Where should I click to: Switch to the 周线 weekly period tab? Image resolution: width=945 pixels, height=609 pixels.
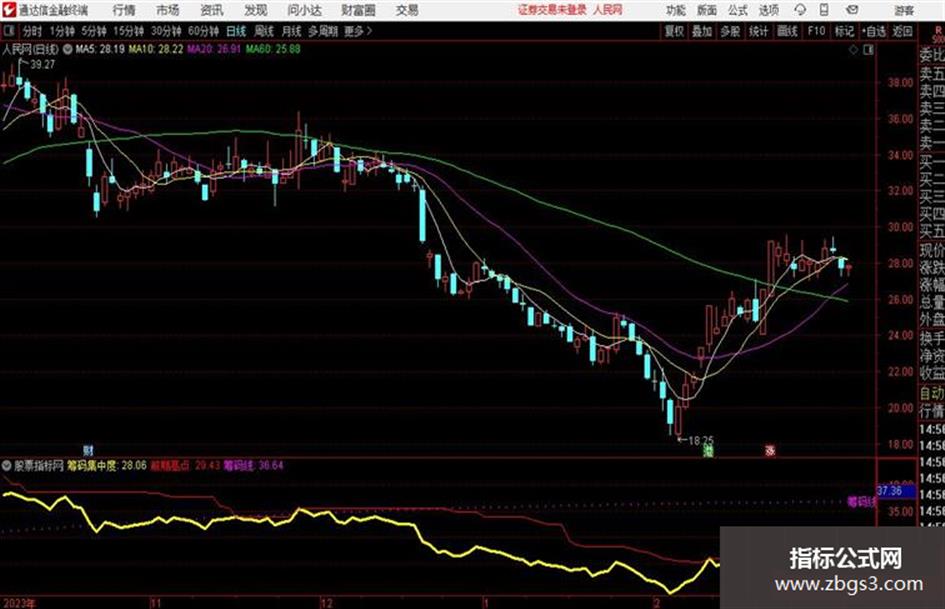[264, 31]
